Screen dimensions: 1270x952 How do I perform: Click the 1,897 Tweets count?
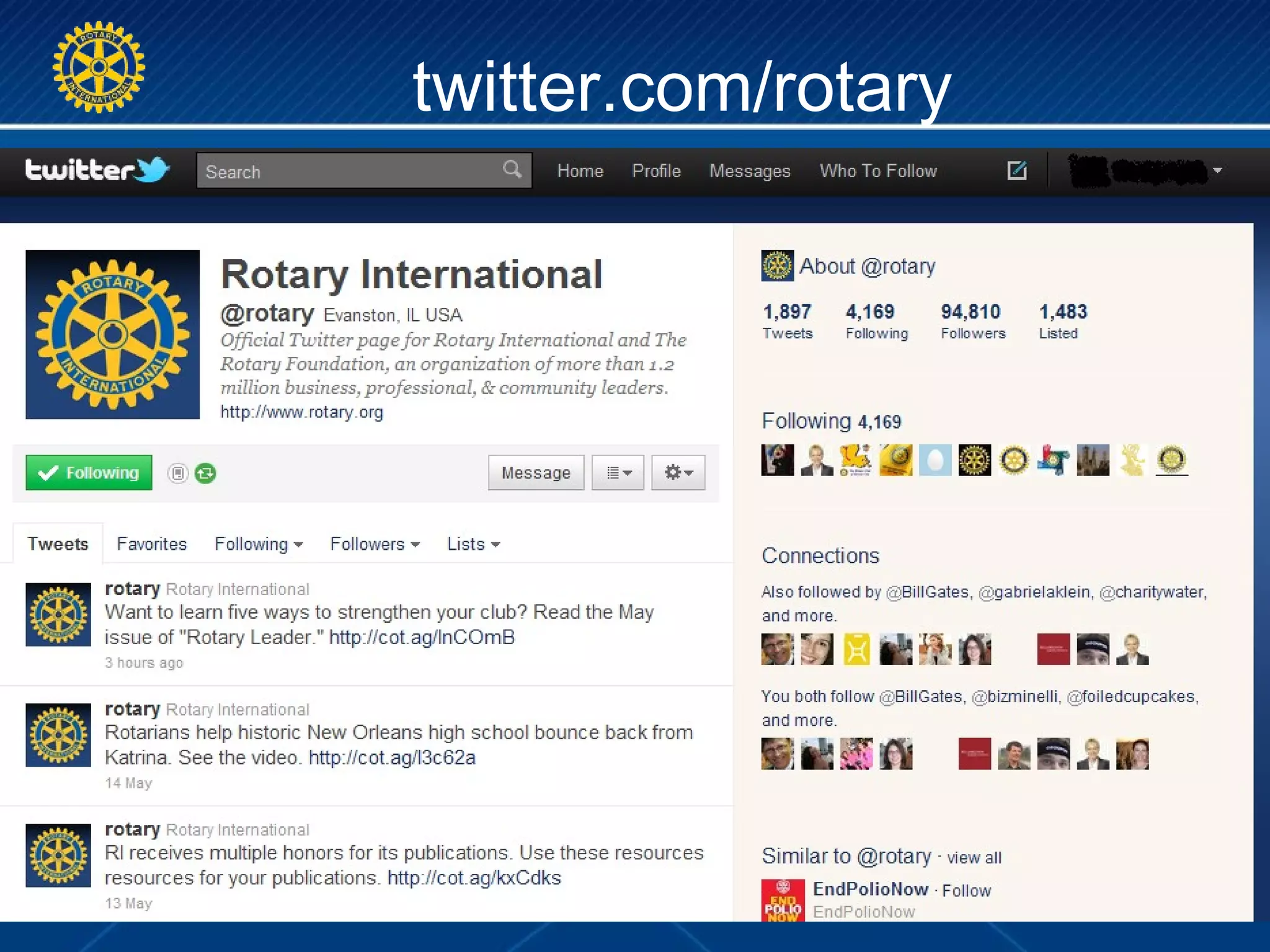pos(788,321)
